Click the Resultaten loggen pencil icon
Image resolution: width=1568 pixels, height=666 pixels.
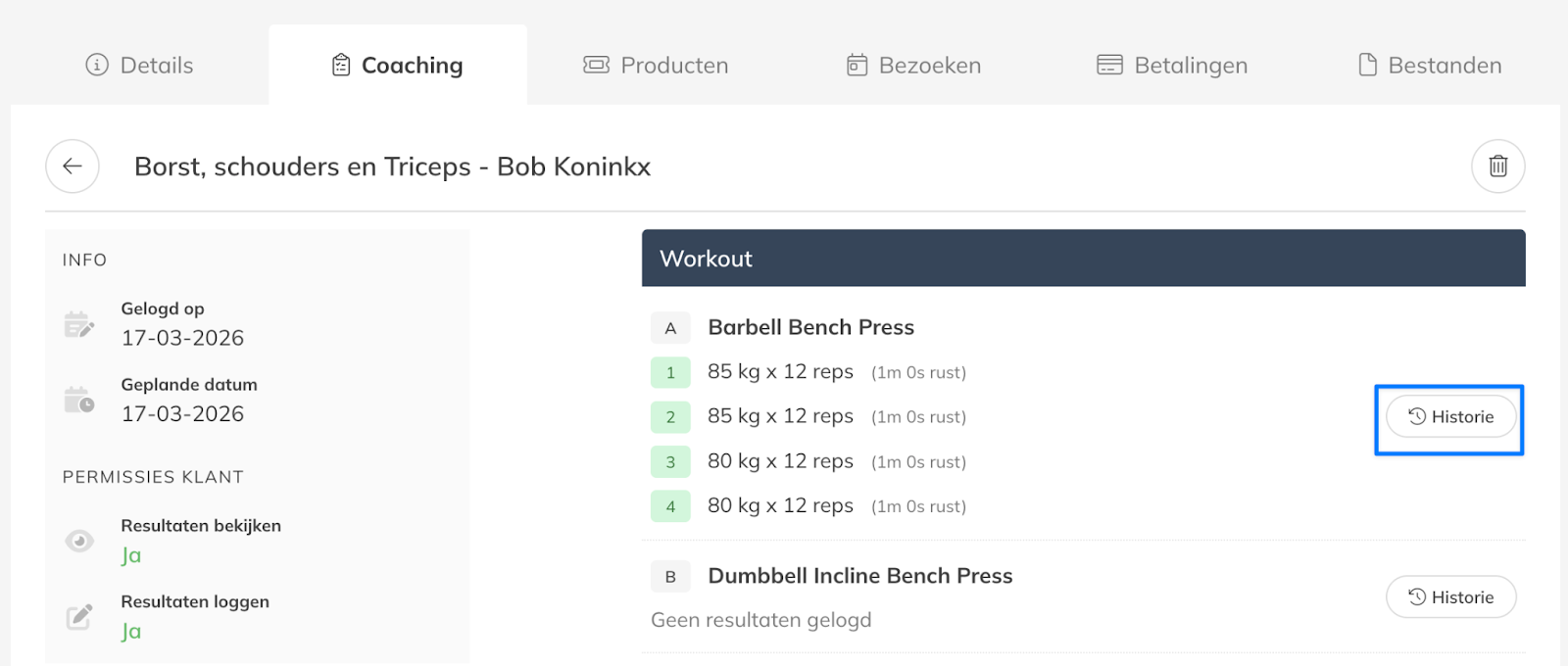point(79,616)
